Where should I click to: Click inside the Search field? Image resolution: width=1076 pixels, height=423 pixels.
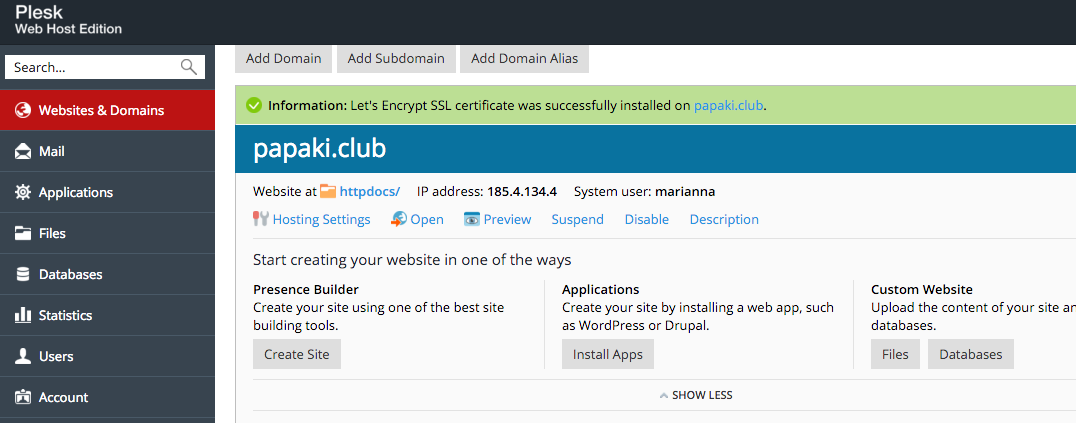click(x=105, y=67)
